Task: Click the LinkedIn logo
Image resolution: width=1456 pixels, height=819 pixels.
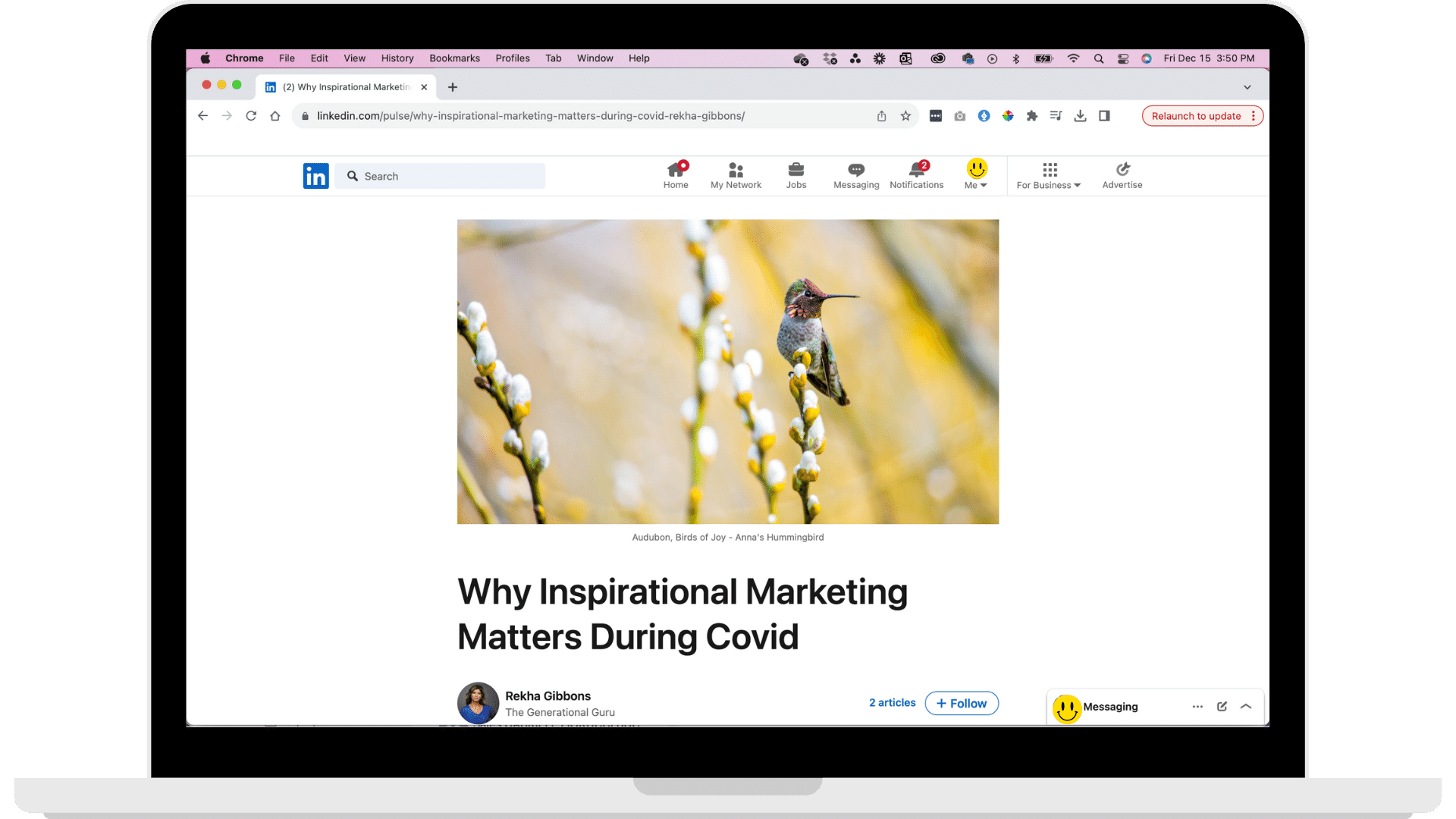Action: [315, 176]
